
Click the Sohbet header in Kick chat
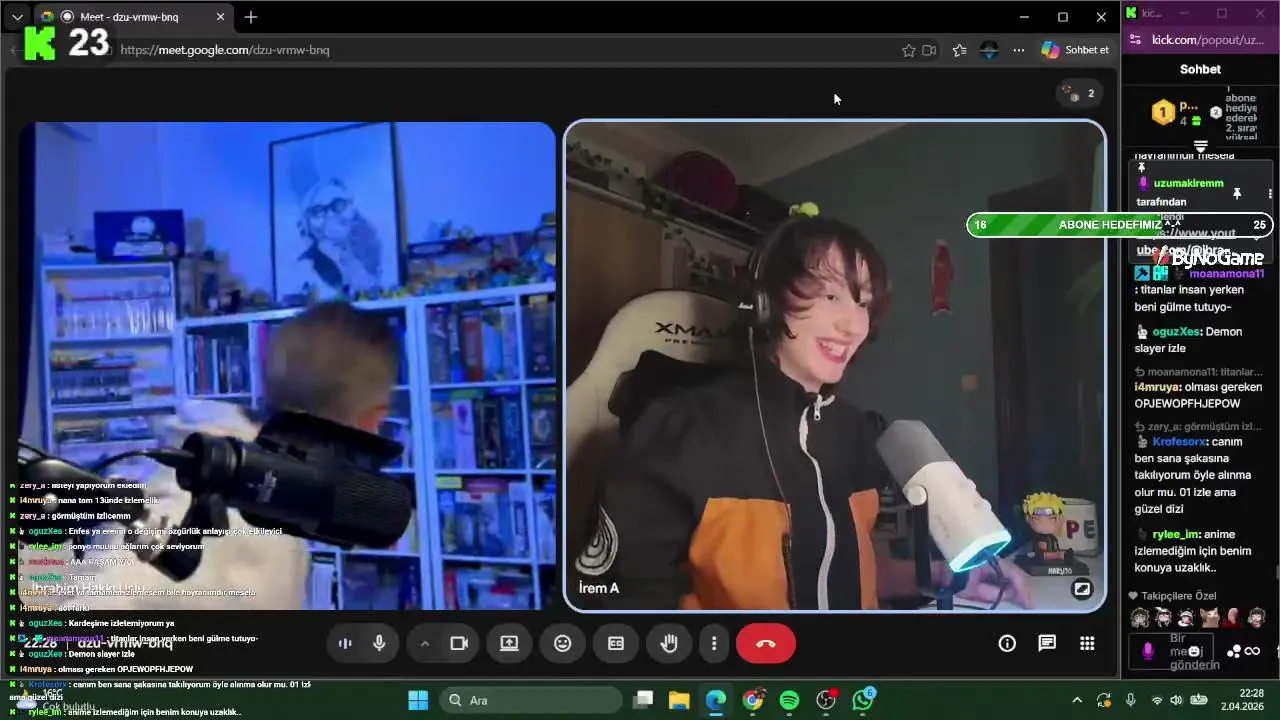[x=1200, y=69]
